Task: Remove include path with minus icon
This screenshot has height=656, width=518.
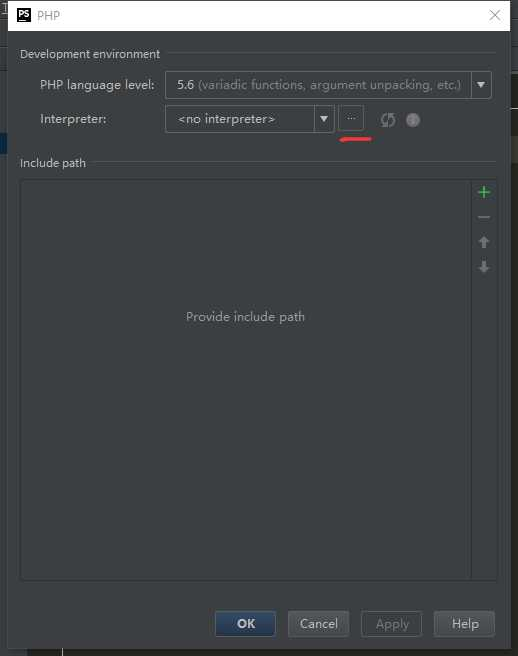Action: click(484, 217)
